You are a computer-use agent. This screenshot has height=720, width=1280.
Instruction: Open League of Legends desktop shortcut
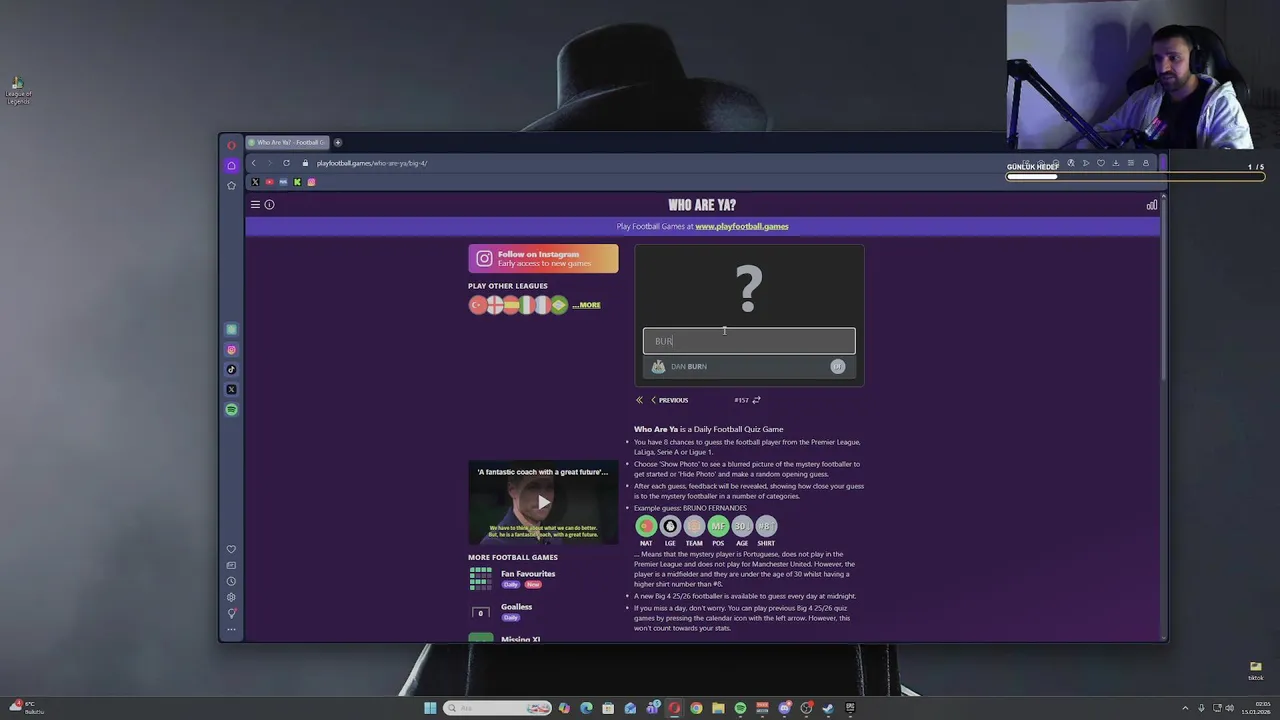18,90
